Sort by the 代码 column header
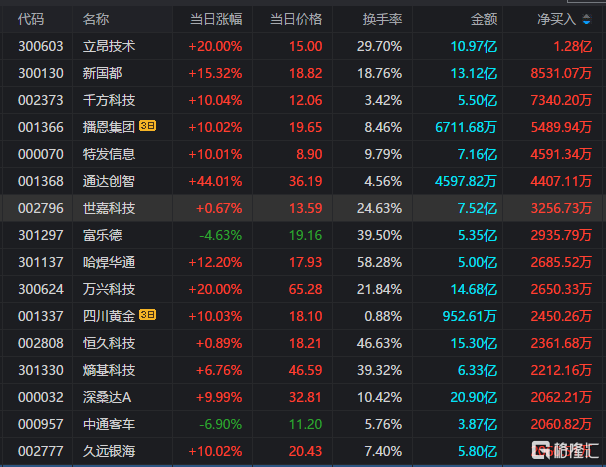606x467 pixels. [31, 19]
